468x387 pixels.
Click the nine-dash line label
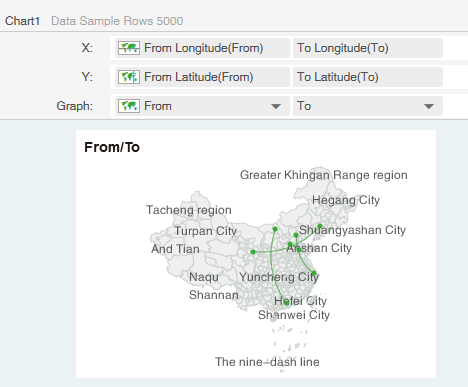coord(267,362)
